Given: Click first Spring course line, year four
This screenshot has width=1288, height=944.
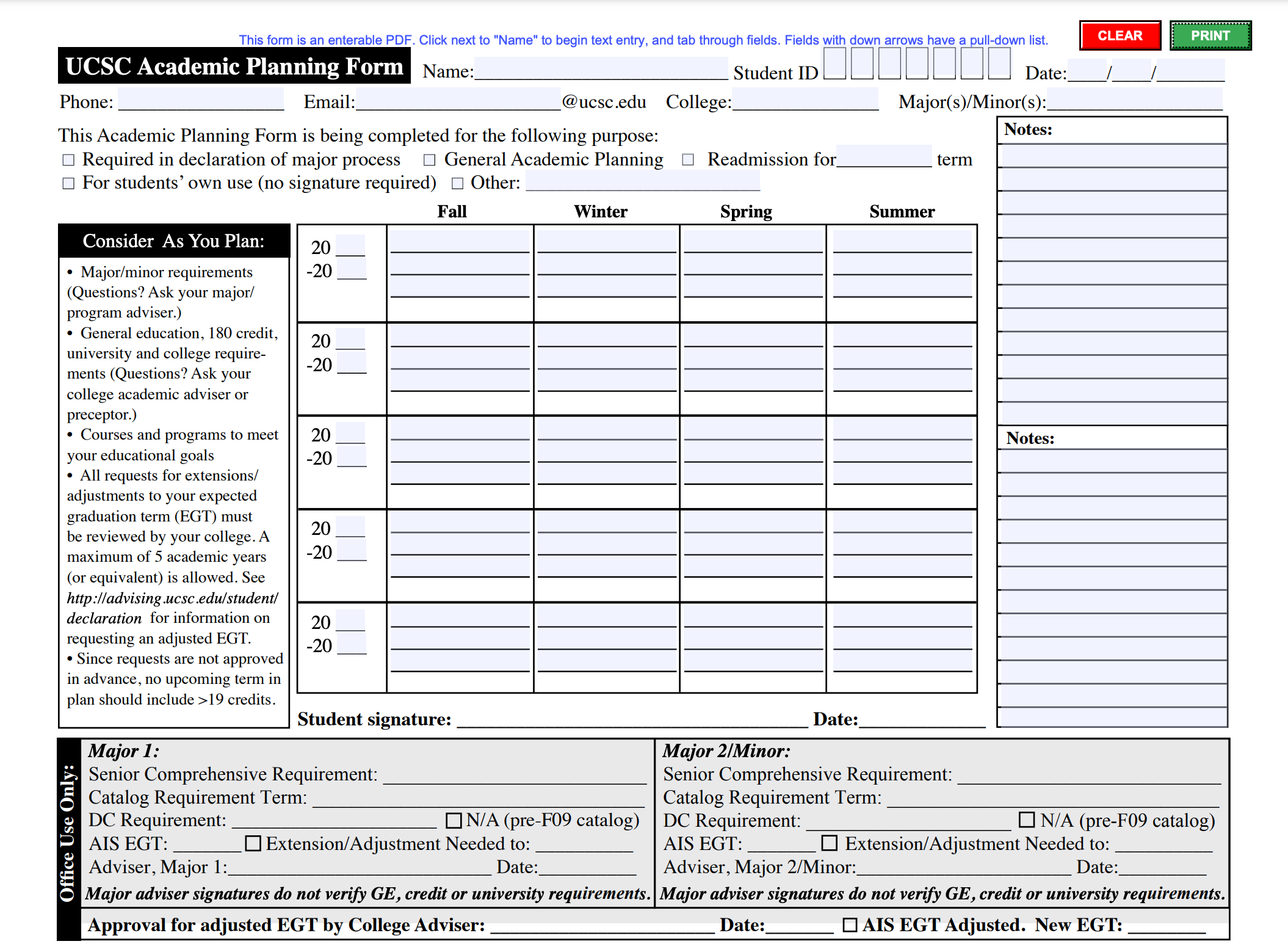Looking at the screenshot, I should [x=753, y=523].
